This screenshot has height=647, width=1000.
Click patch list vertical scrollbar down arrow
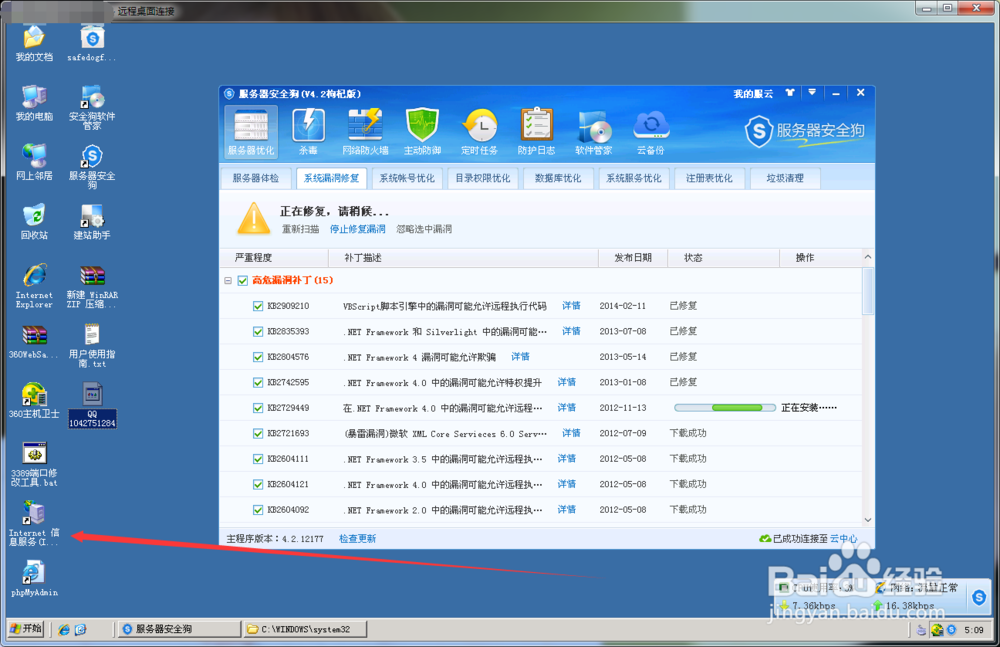coord(868,520)
